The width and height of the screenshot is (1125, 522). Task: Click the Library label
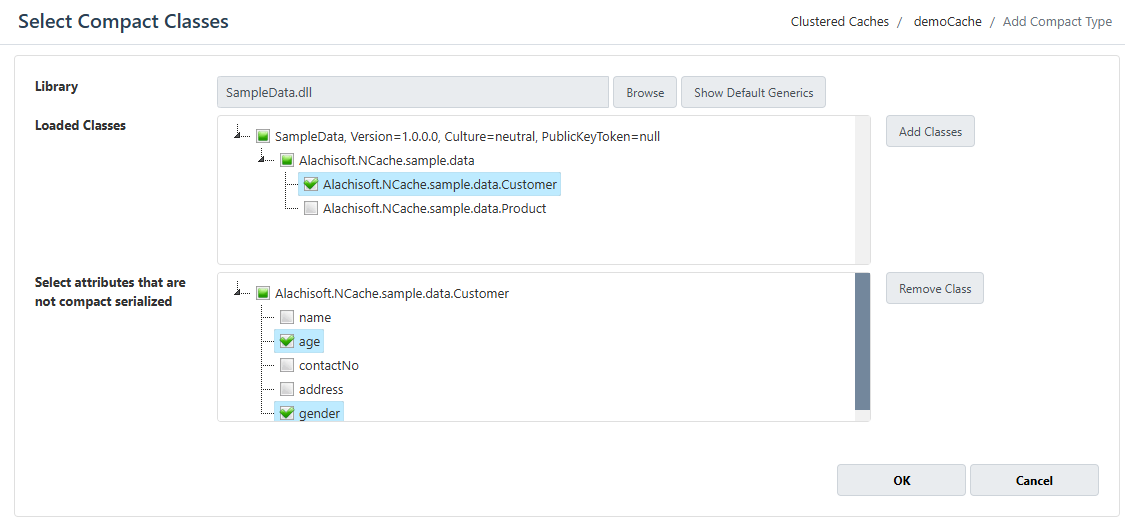click(x=57, y=86)
